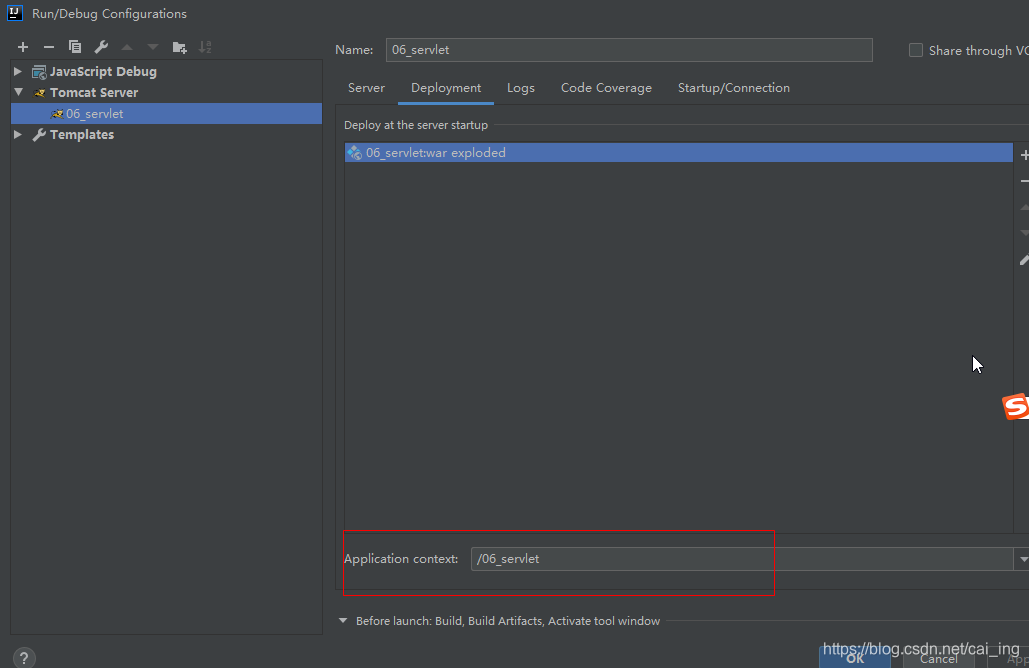Click the Name input field
Screen dimensions: 1029x668
point(629,50)
